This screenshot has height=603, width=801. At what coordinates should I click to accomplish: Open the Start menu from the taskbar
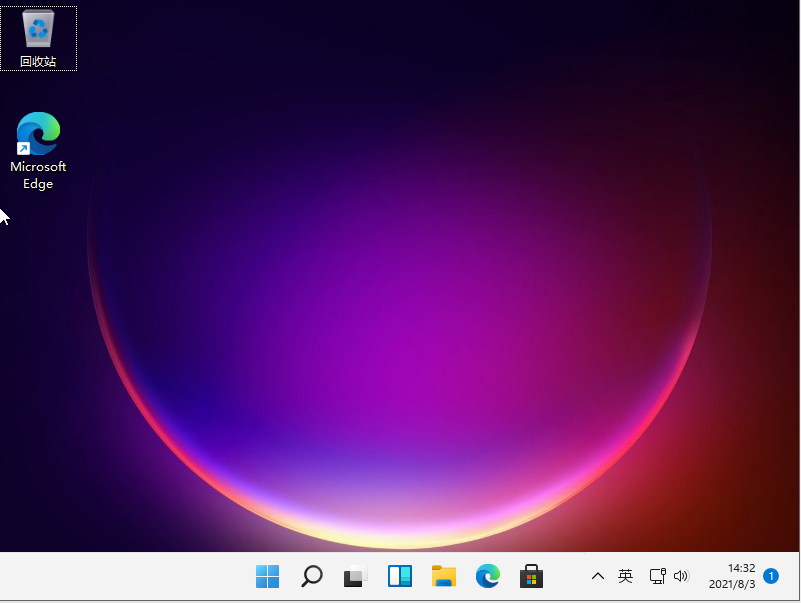tap(267, 576)
